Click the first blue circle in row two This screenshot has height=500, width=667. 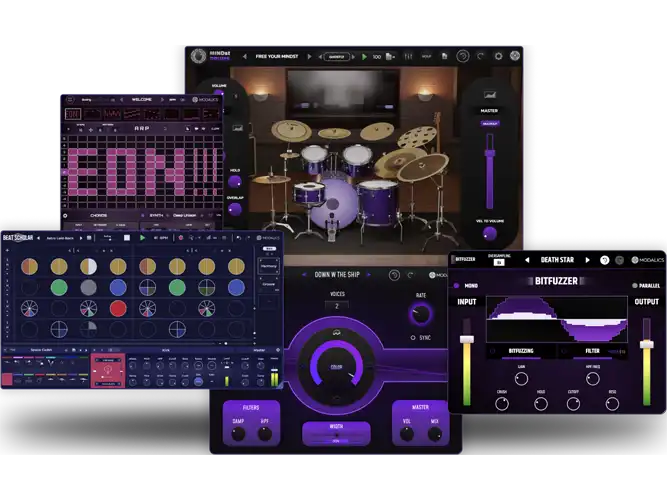118,287
